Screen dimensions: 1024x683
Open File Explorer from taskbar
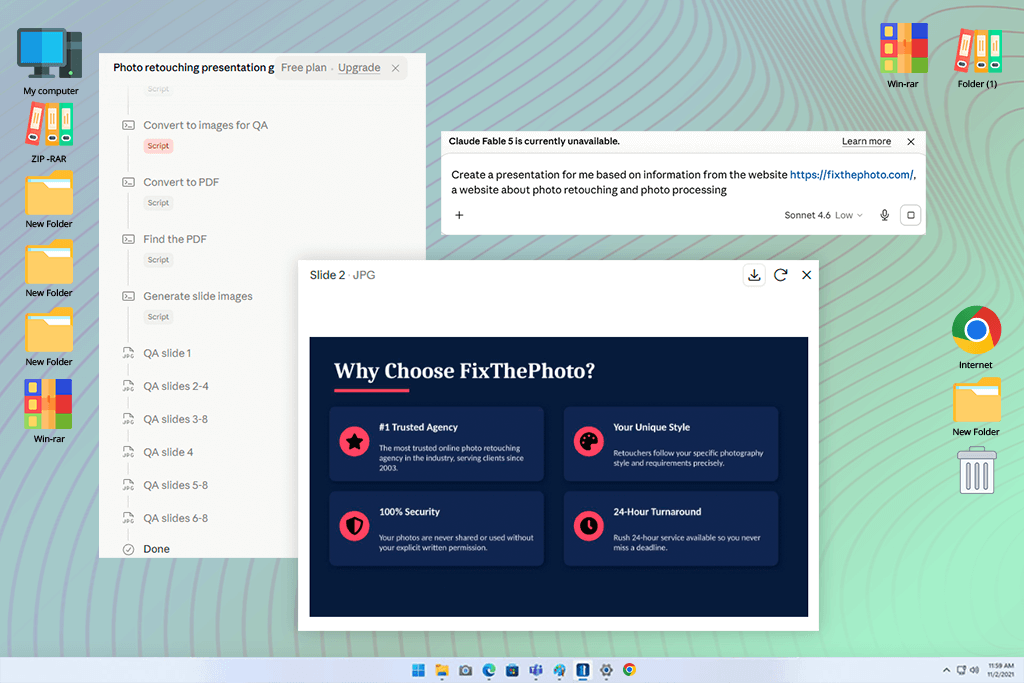tap(442, 670)
